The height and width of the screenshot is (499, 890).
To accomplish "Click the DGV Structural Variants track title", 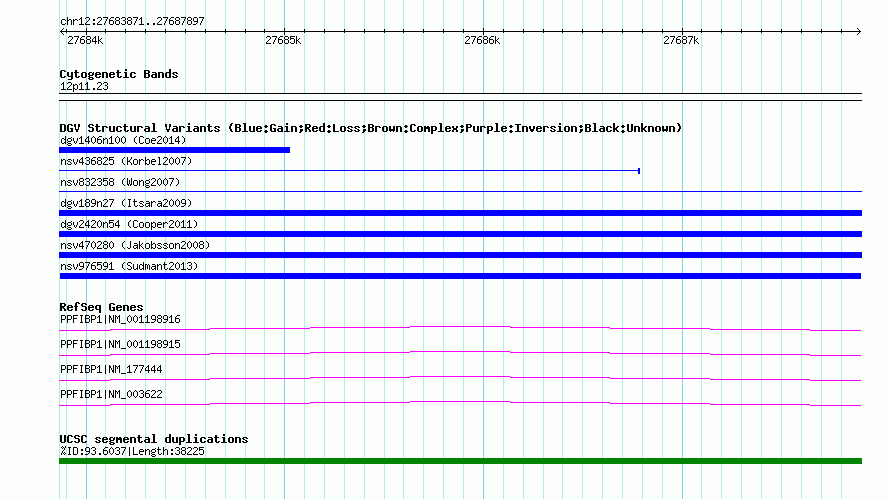I will 371,128.
